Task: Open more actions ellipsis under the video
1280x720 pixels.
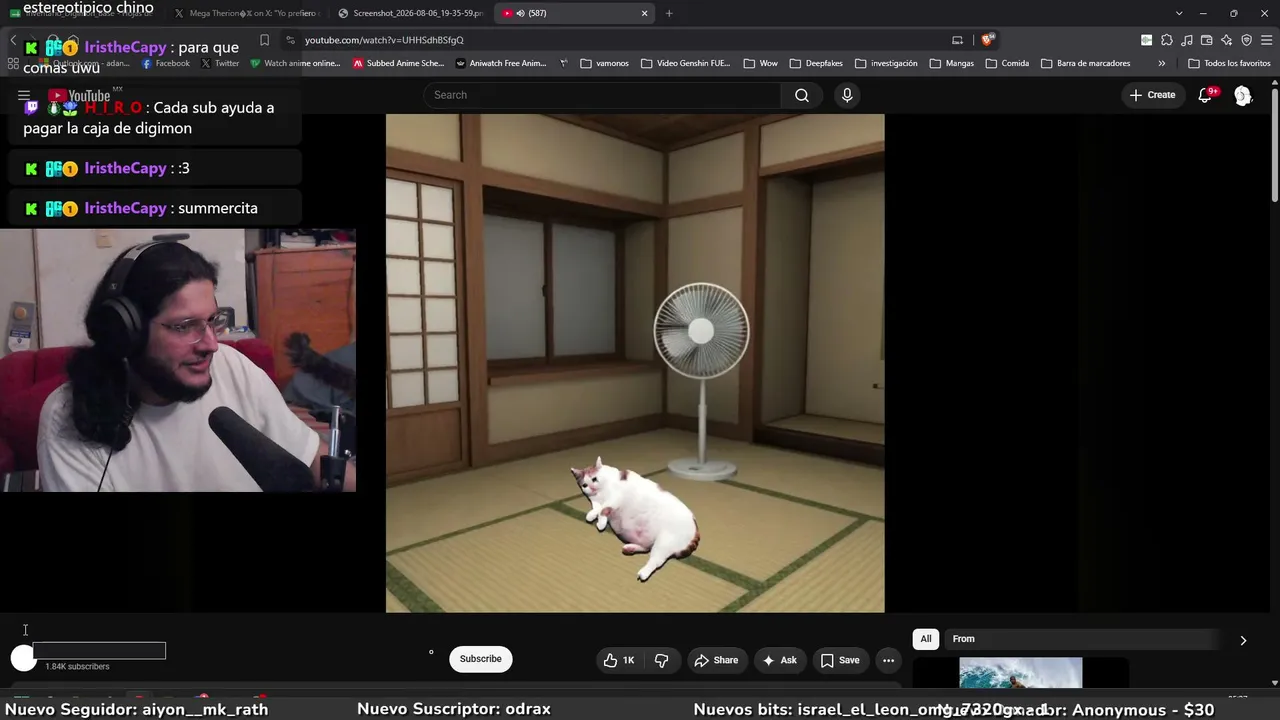Action: pos(888,660)
